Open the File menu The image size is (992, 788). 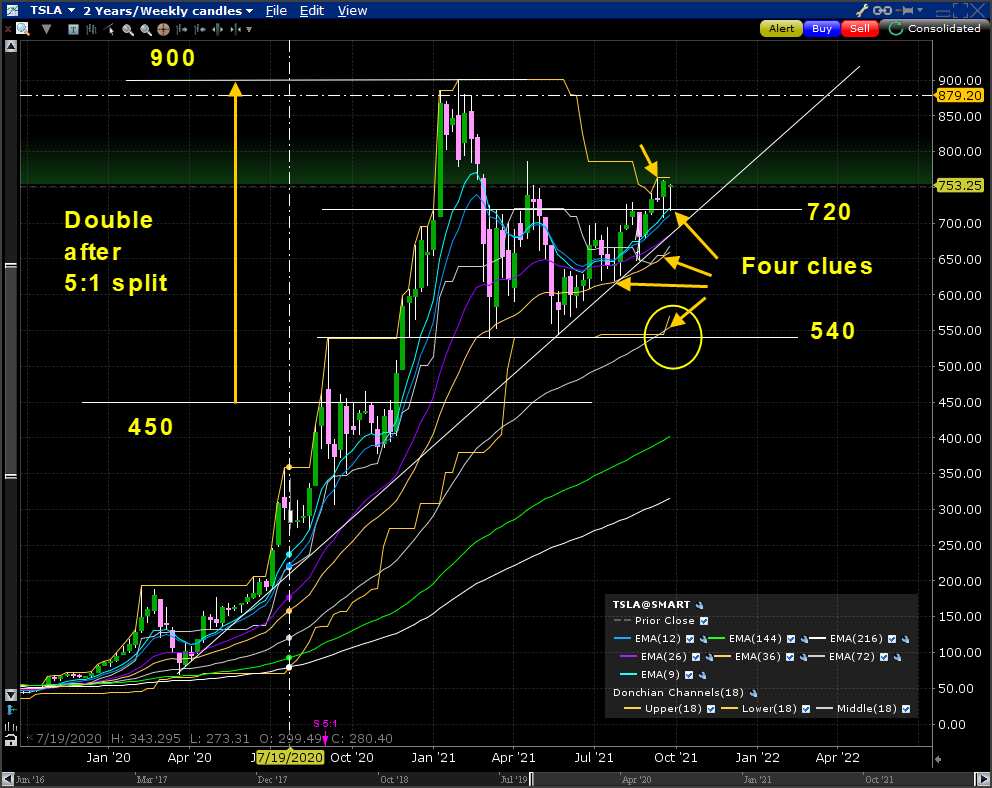pos(276,11)
